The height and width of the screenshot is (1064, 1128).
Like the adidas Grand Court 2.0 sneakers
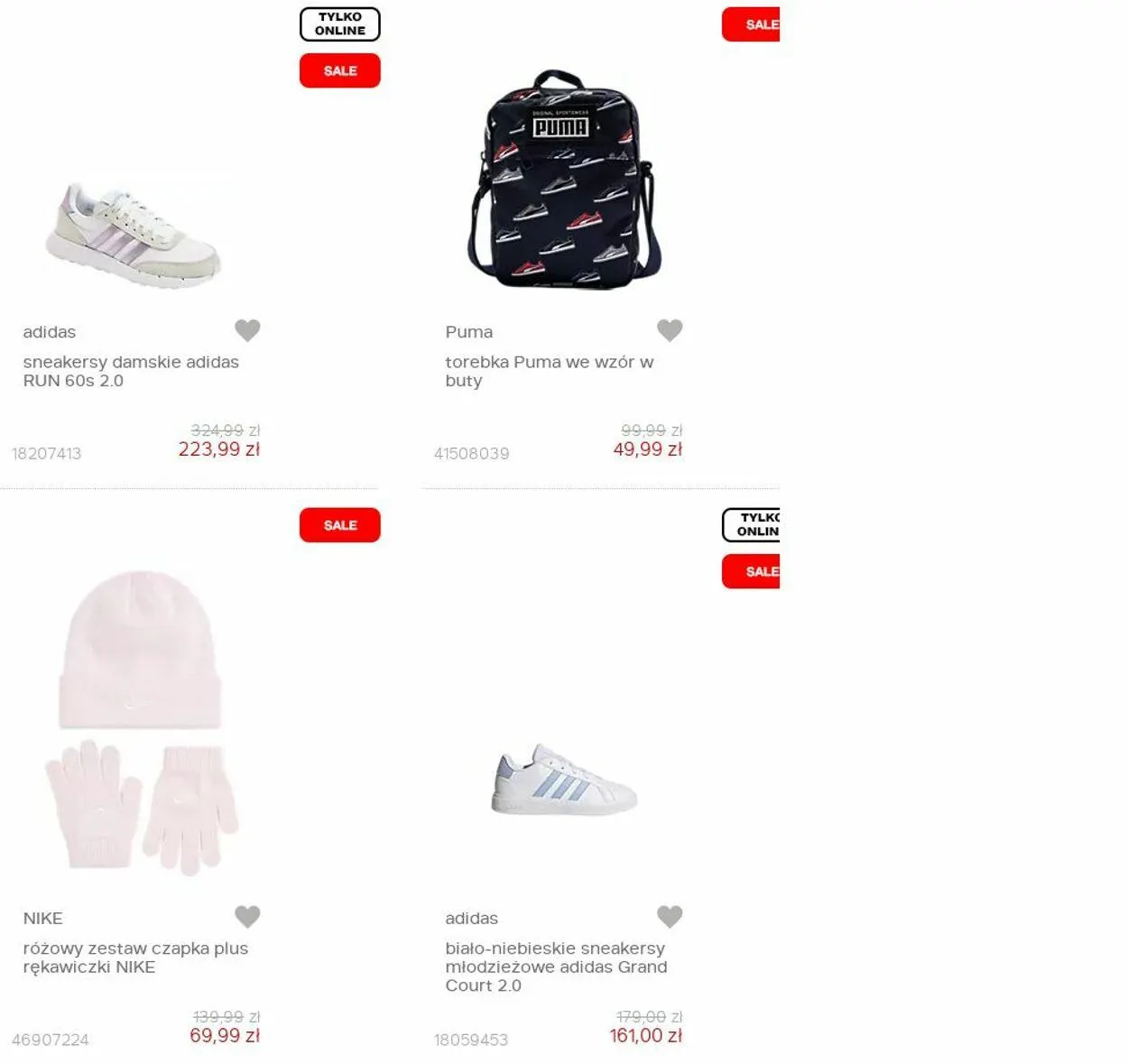click(x=670, y=917)
